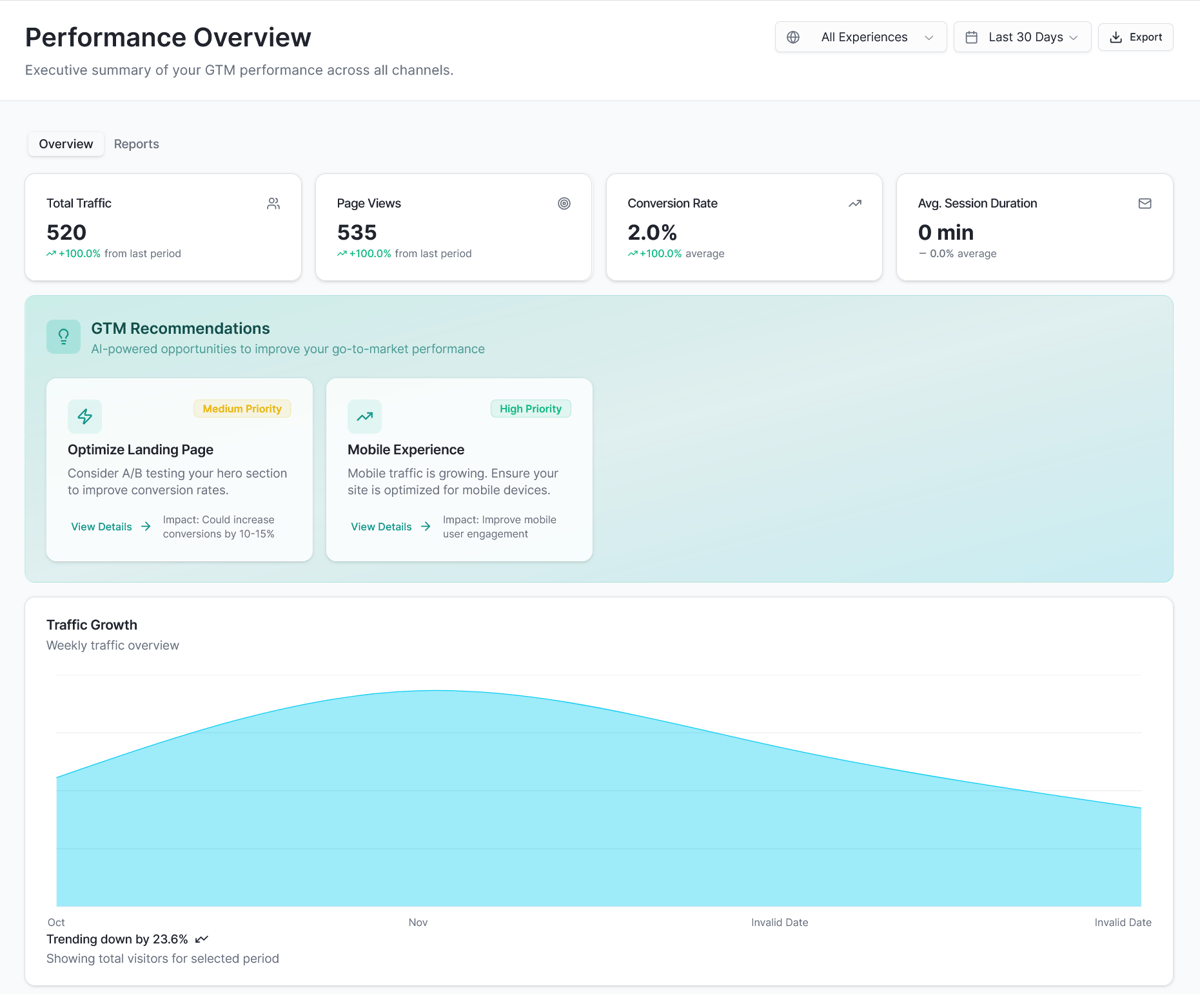Image resolution: width=1200 pixels, height=995 pixels.
Task: Click the trending arrow icon in Conversion Rate card
Action: [x=855, y=203]
